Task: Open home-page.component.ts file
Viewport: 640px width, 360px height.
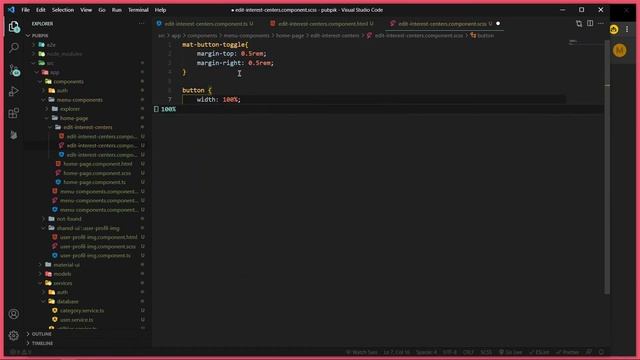Action: click(94, 182)
